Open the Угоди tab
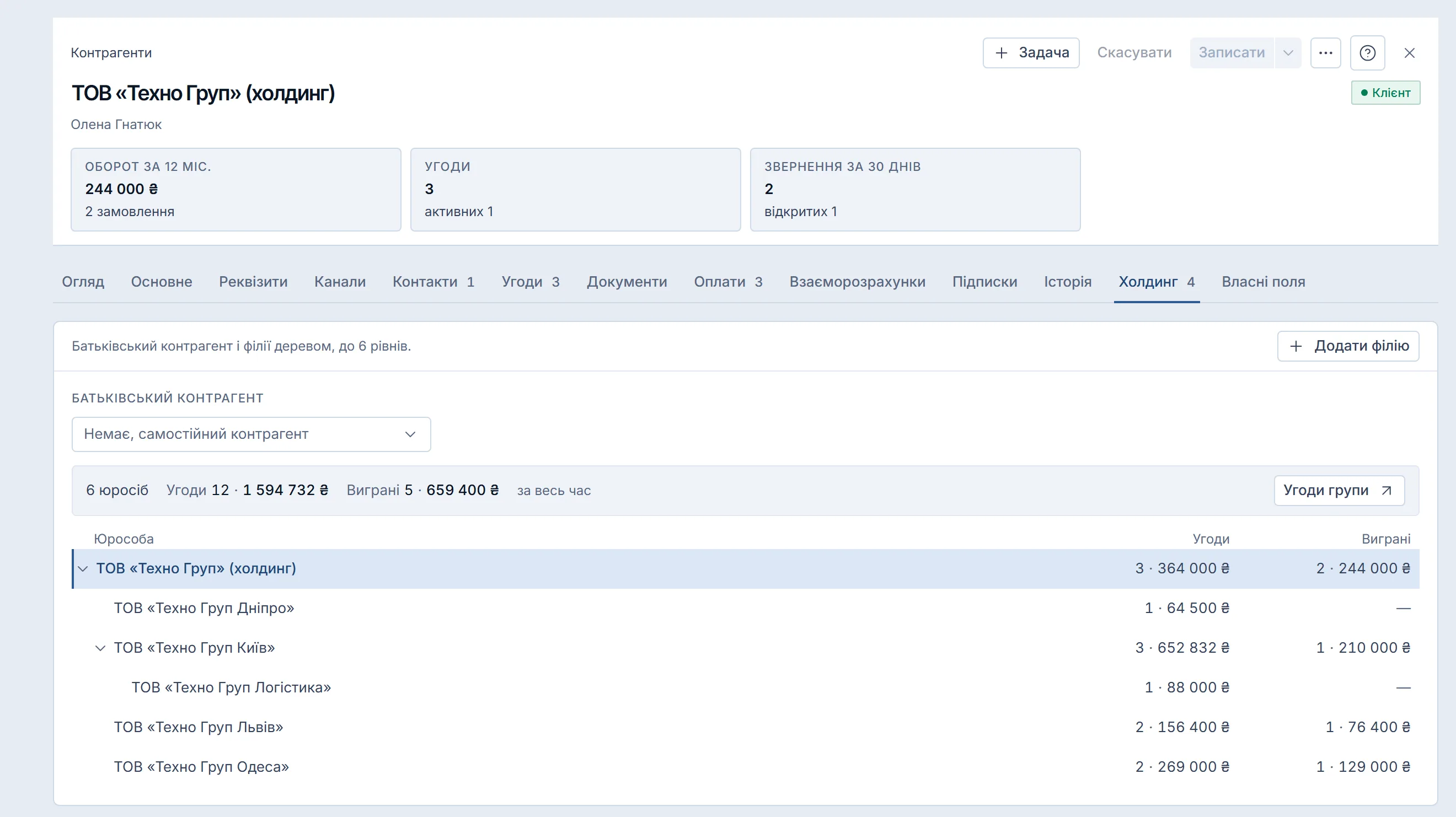Image resolution: width=1456 pixels, height=817 pixels. tap(531, 281)
